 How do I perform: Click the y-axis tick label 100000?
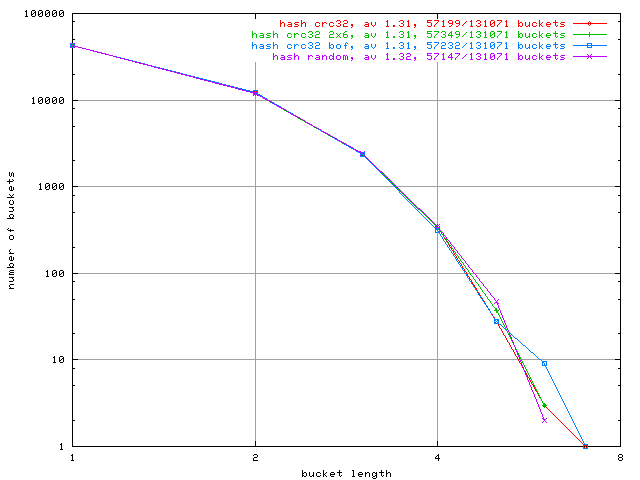pos(44,13)
